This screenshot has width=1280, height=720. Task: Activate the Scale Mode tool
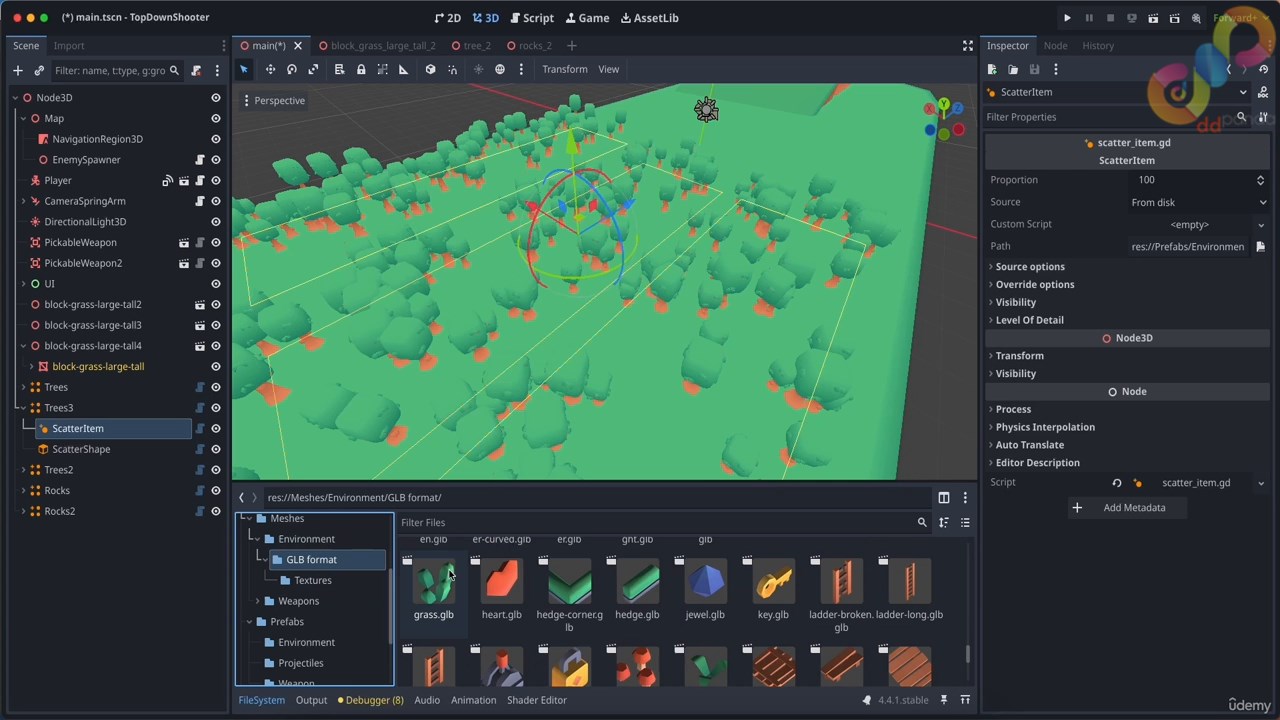(314, 69)
